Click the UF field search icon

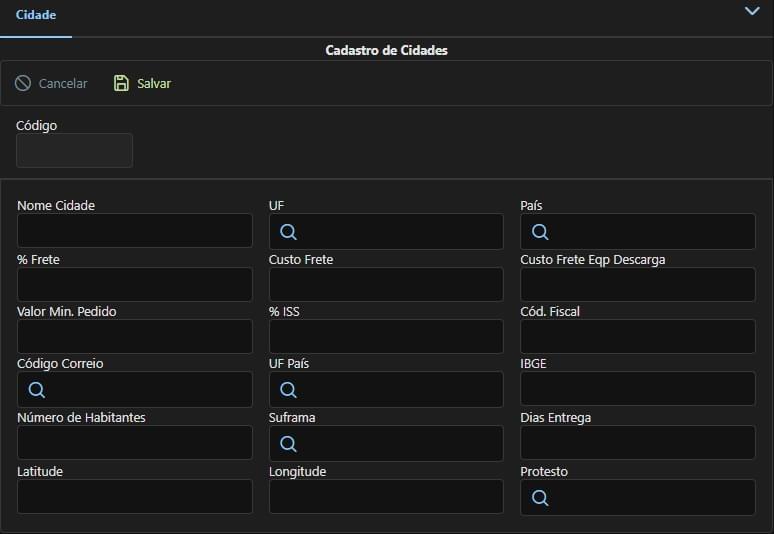(x=288, y=231)
